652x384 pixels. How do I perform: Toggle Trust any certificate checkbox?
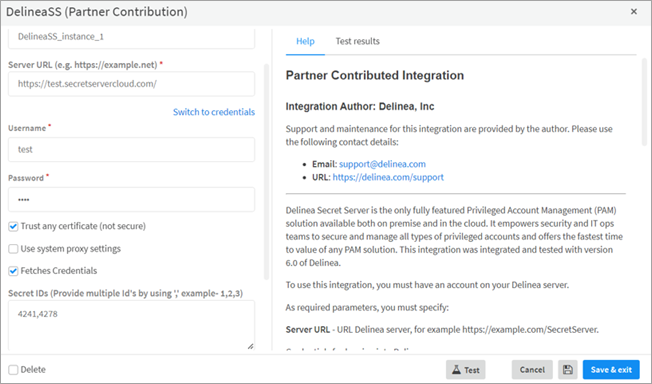[x=13, y=226]
